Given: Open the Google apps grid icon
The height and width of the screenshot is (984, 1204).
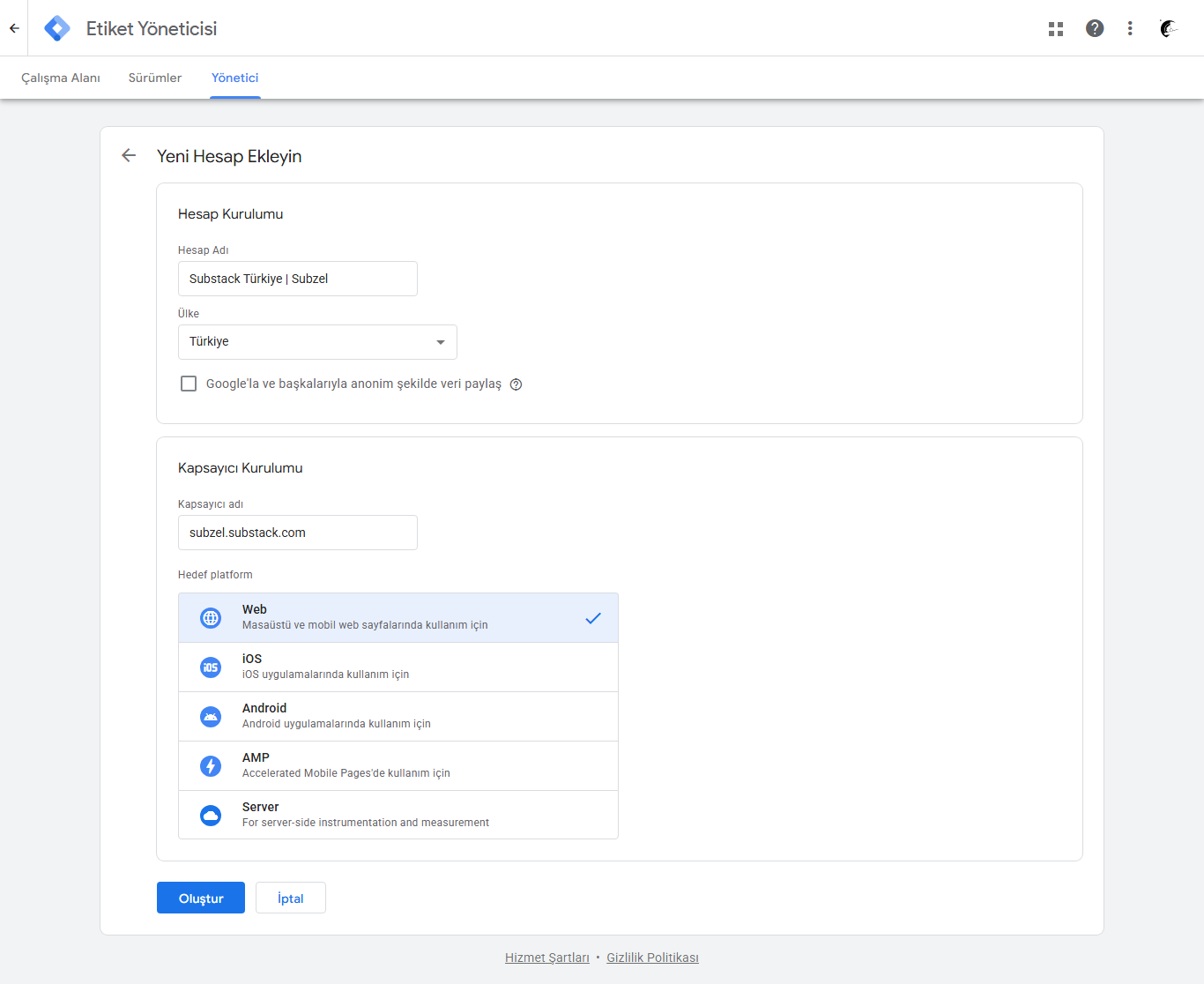Looking at the screenshot, I should point(1056,29).
